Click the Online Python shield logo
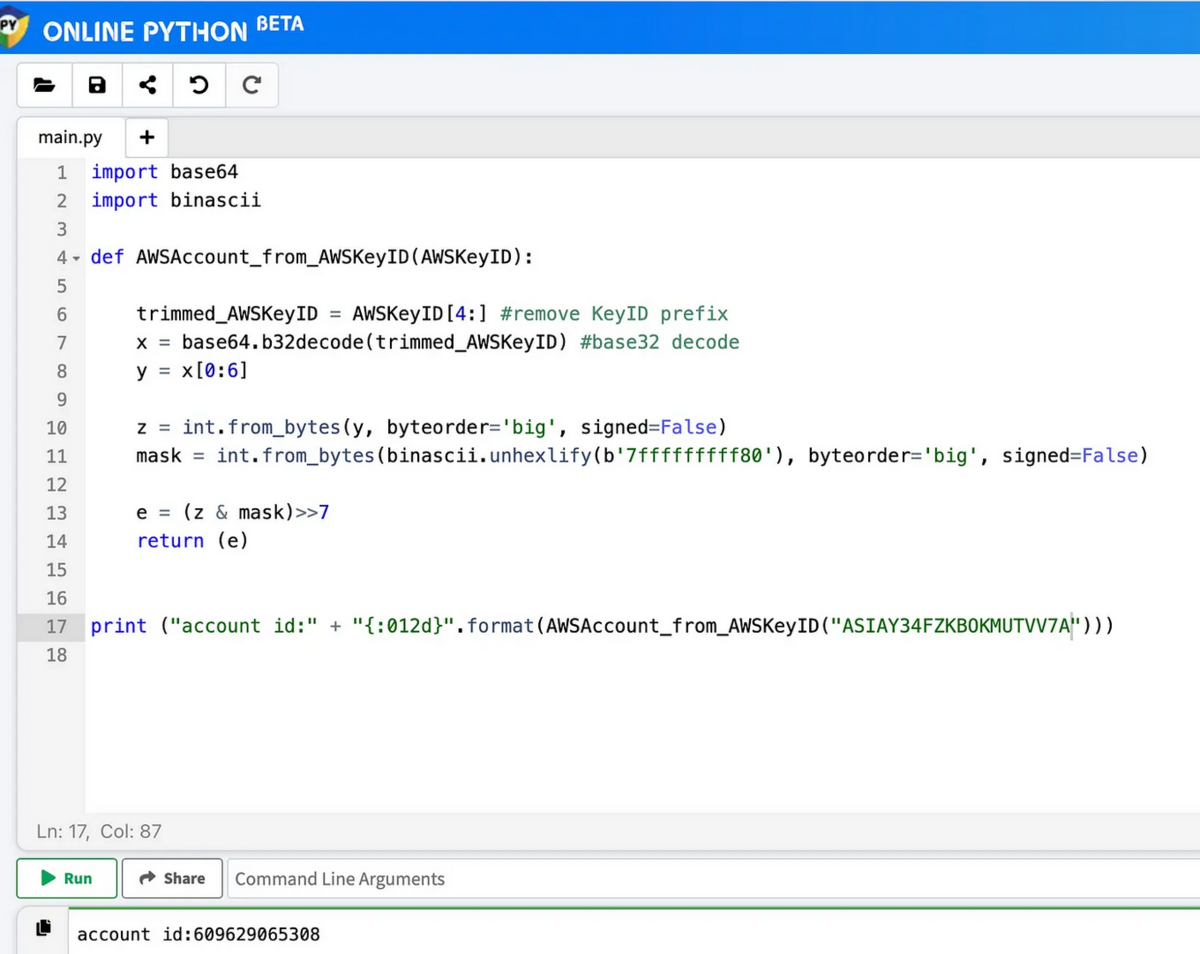Viewport: 1200px width, 954px height. tap(13, 27)
